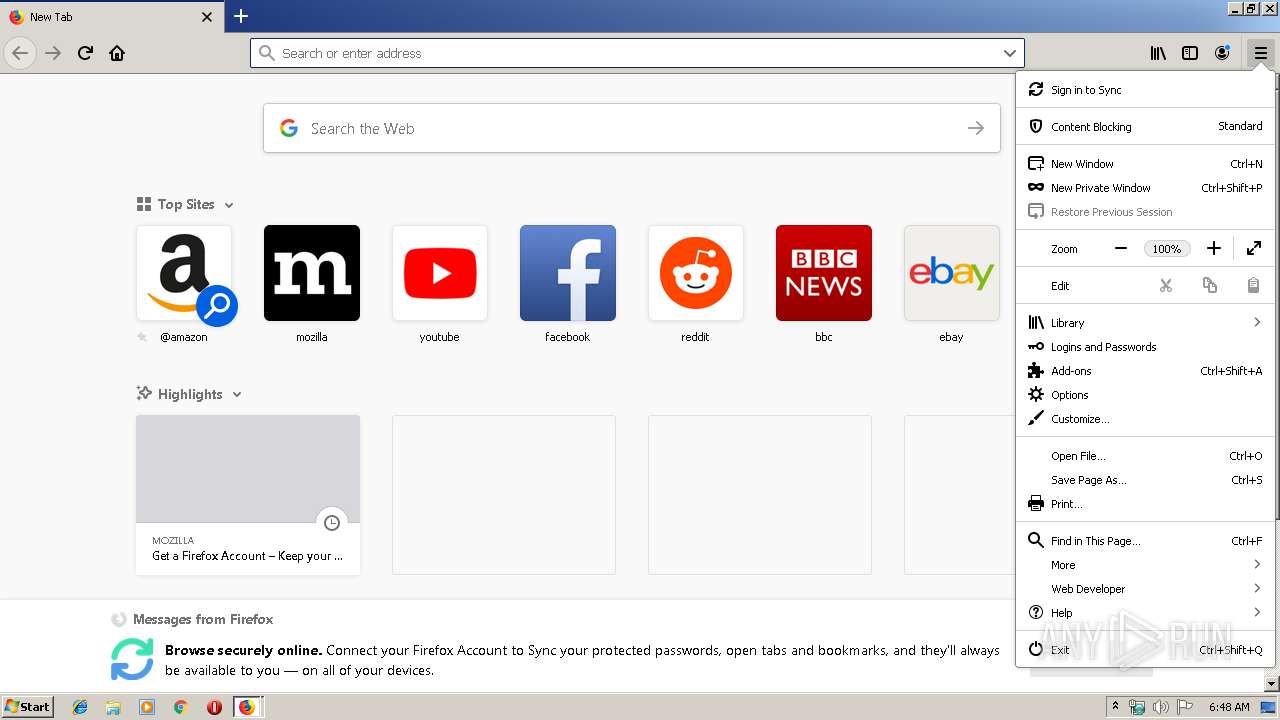The width and height of the screenshot is (1280, 720).
Task: Open the system tray volume icon
Action: [1160, 707]
